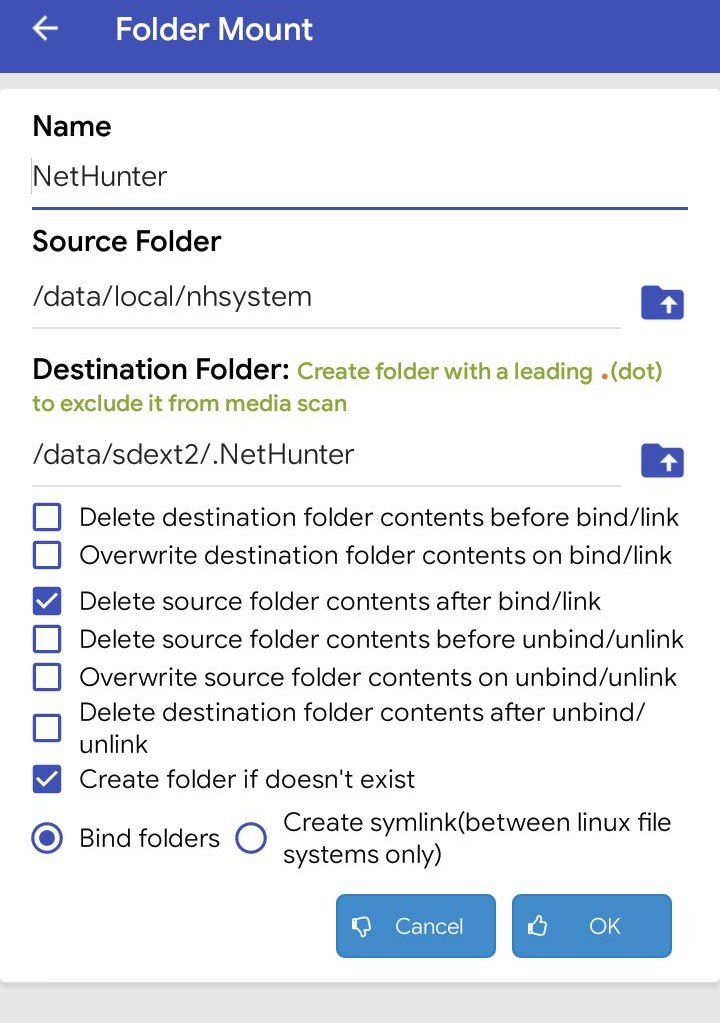Click the thumbs-up icon on OK

pyautogui.click(x=537, y=925)
